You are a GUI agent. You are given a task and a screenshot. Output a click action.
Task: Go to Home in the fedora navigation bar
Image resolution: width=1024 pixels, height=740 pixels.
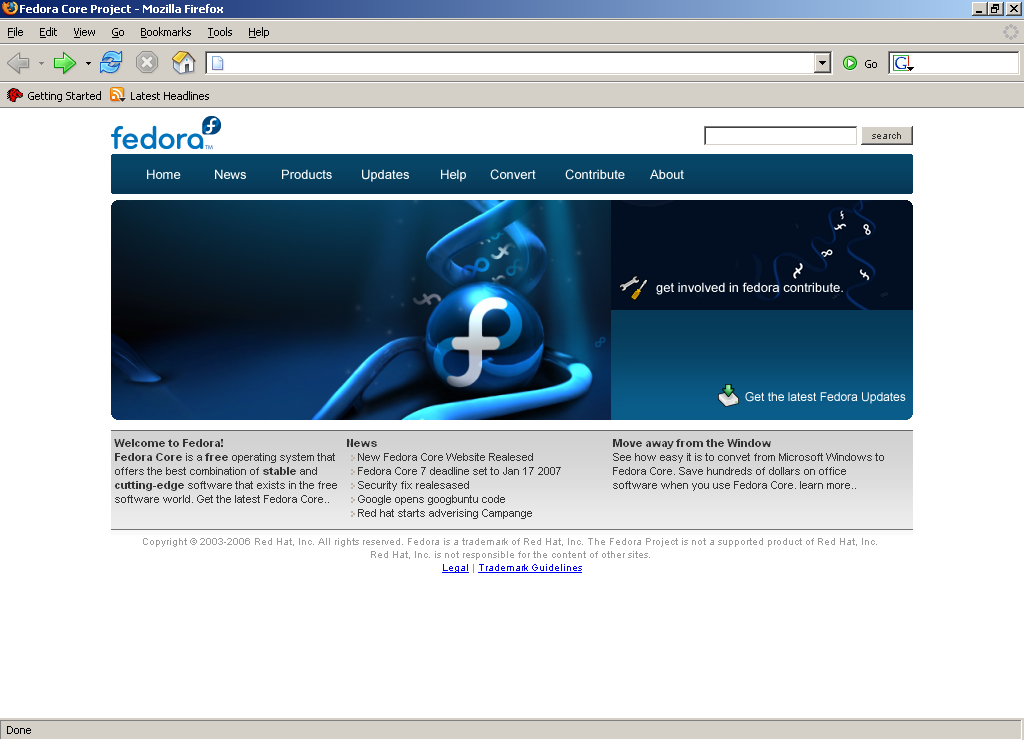point(163,174)
